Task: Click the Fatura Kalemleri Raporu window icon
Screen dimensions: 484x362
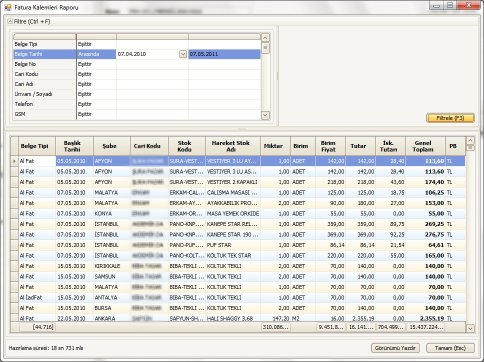Action: [x=8, y=7]
